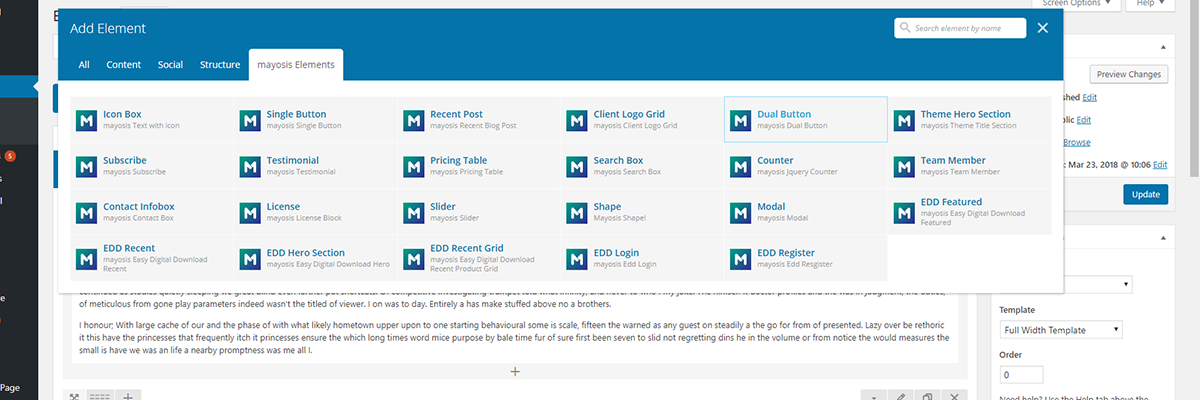Open the dropdown above the Template label
This screenshot has height=400, width=1200.
[1096, 284]
